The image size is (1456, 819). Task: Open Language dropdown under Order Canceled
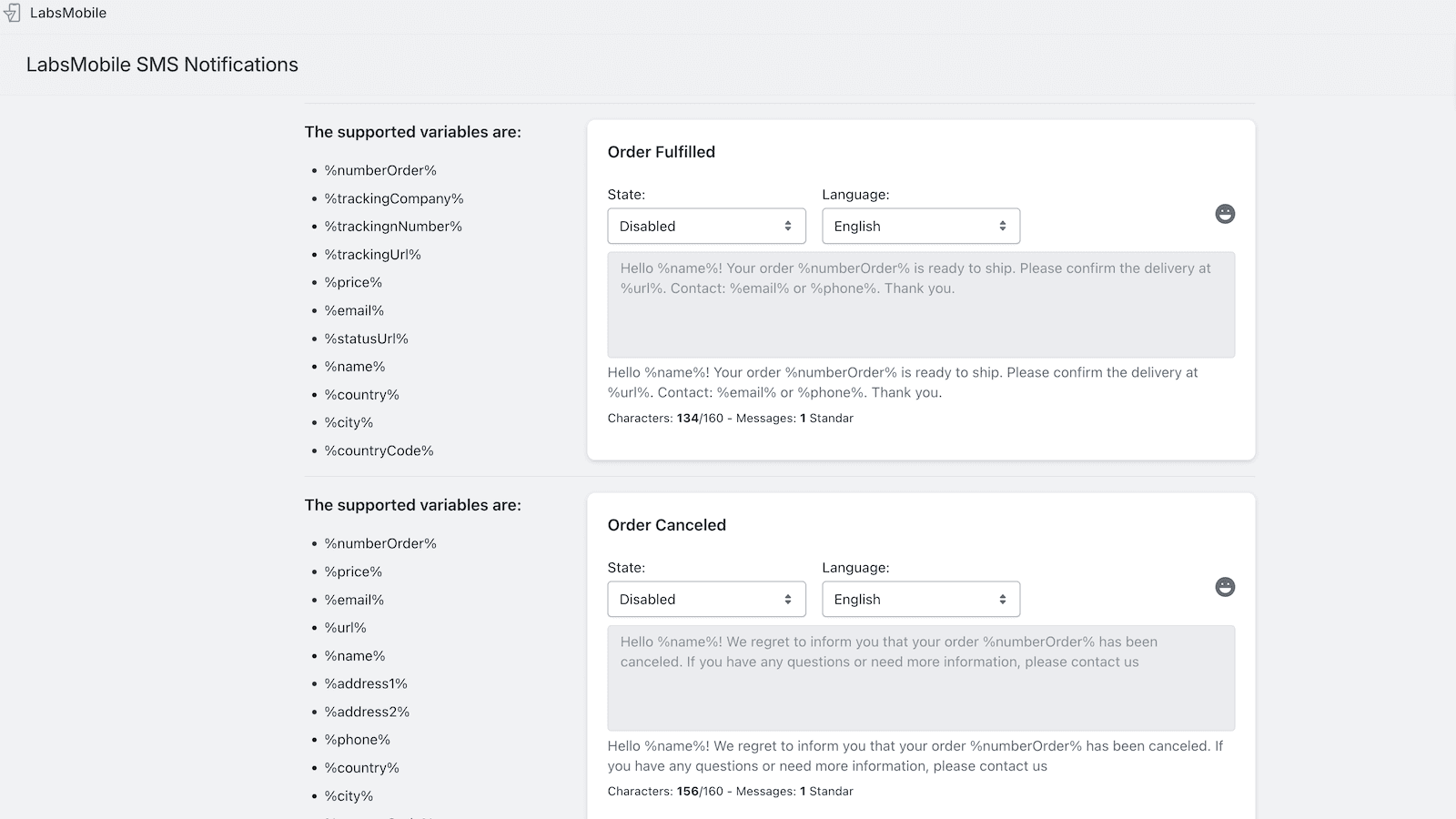[920, 600]
